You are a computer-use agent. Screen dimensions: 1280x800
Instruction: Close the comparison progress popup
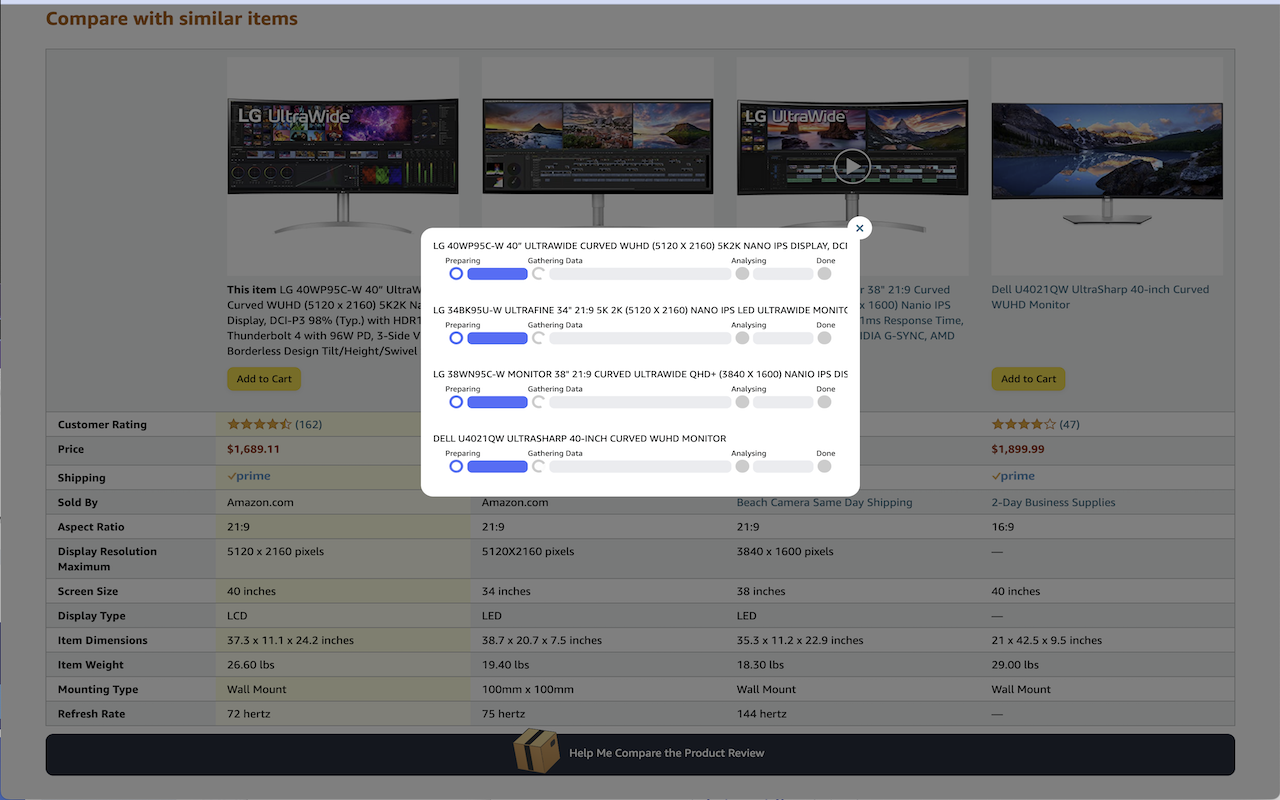coord(859,228)
